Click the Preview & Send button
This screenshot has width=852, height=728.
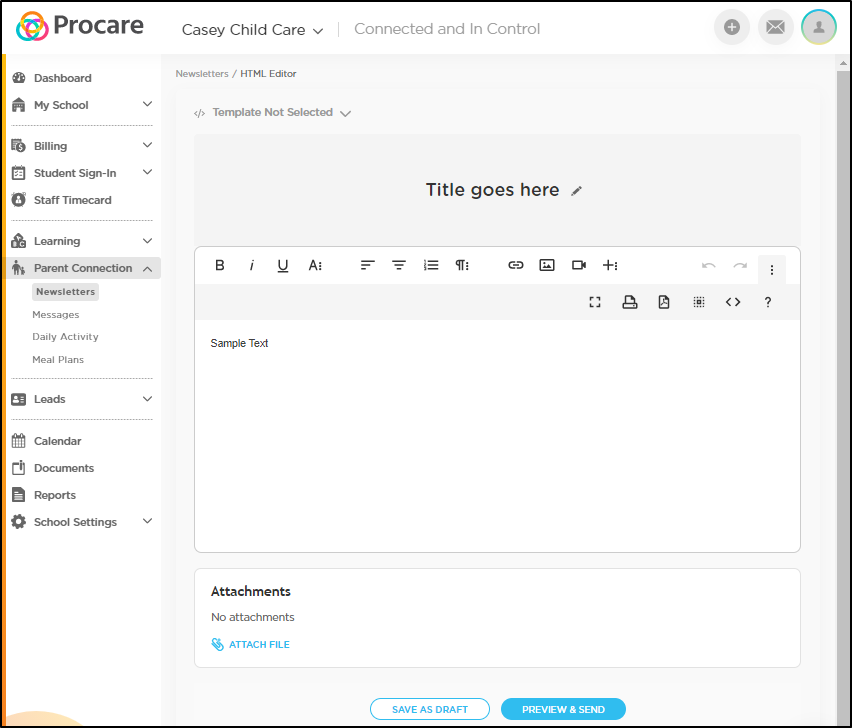click(563, 709)
